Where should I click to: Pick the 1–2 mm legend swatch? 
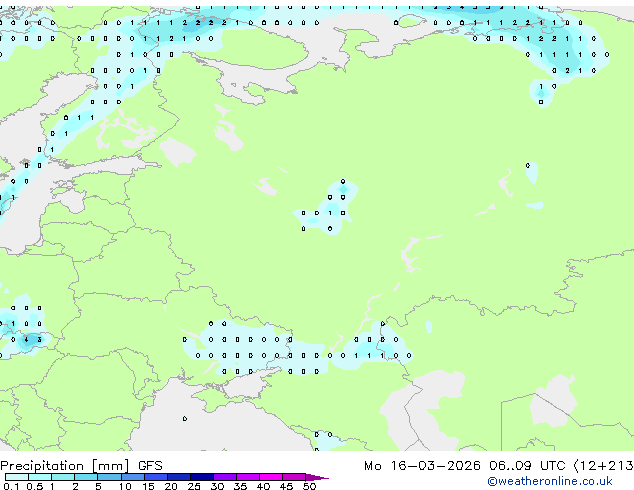[63, 477]
